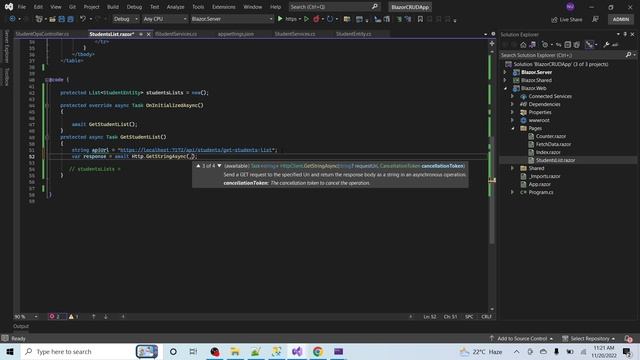Open the Blazor.Server startup project dropdown
This screenshot has height=360, width=640.
[232, 19]
